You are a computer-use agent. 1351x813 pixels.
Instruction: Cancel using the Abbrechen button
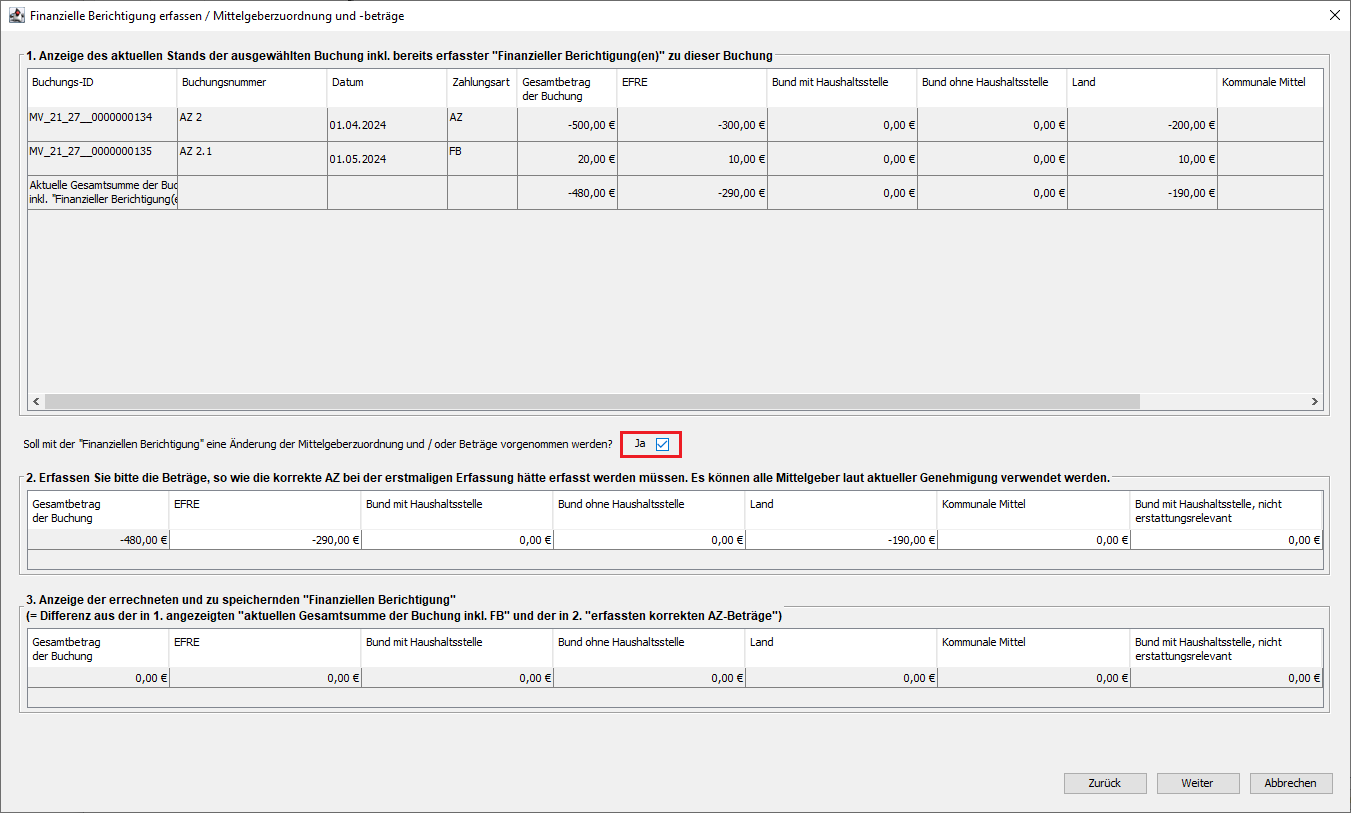(1290, 783)
